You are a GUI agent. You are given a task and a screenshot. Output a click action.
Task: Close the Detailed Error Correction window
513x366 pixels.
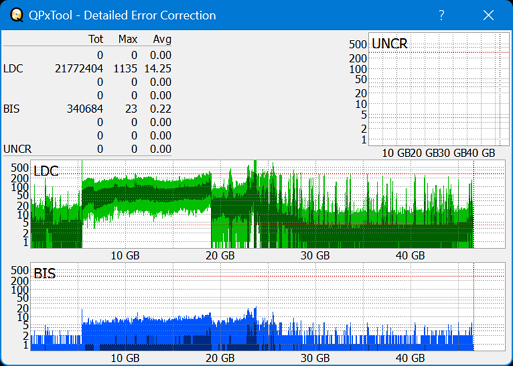[488, 15]
